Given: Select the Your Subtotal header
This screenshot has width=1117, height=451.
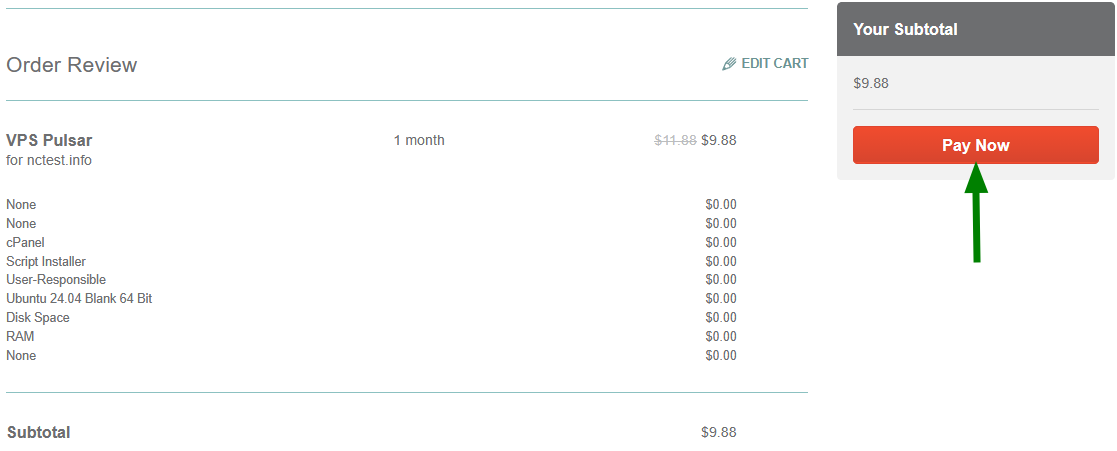Looking at the screenshot, I should coord(905,30).
